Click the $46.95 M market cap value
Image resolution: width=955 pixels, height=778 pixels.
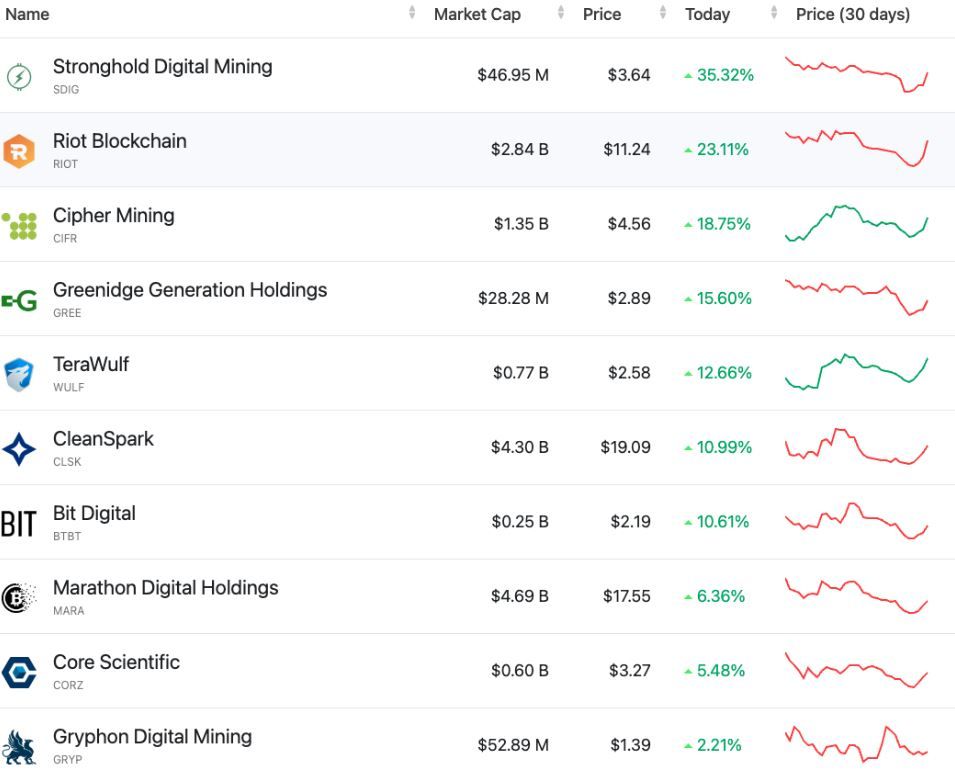coord(513,75)
